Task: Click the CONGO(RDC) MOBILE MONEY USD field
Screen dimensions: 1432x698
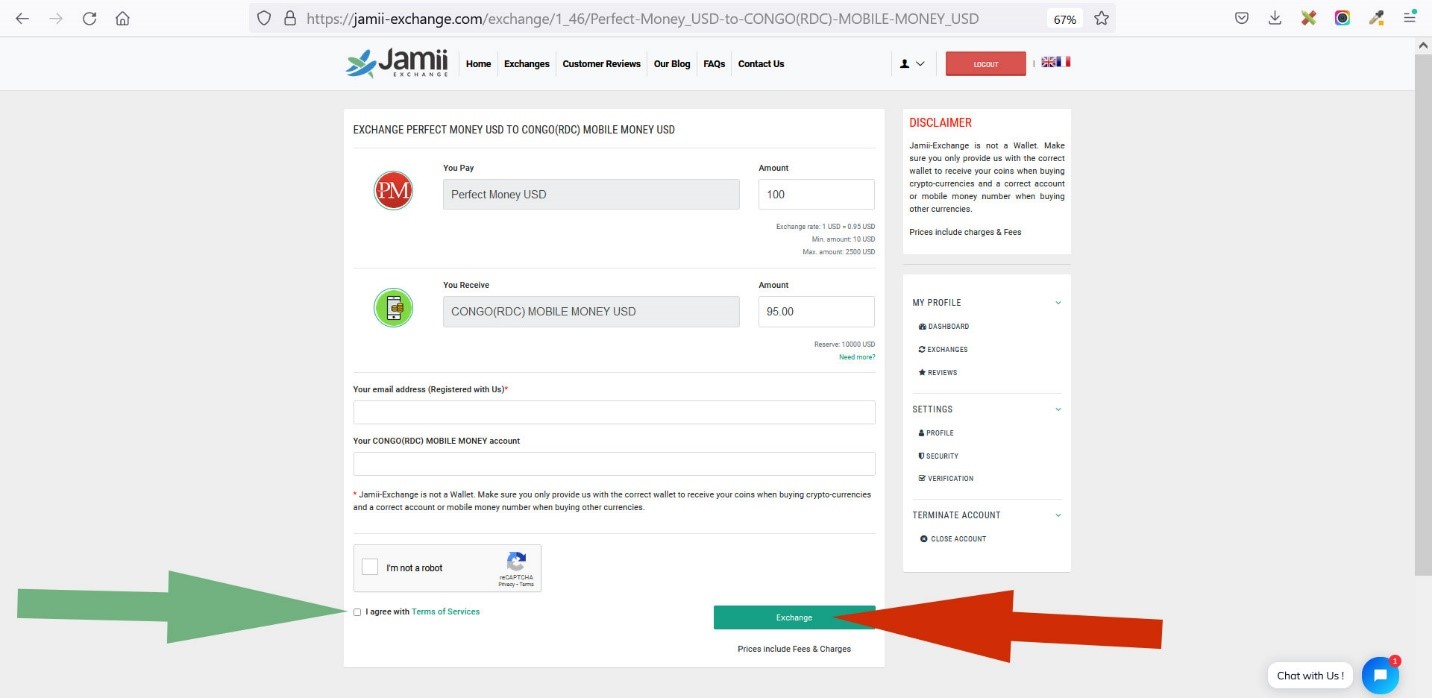Action: click(591, 312)
